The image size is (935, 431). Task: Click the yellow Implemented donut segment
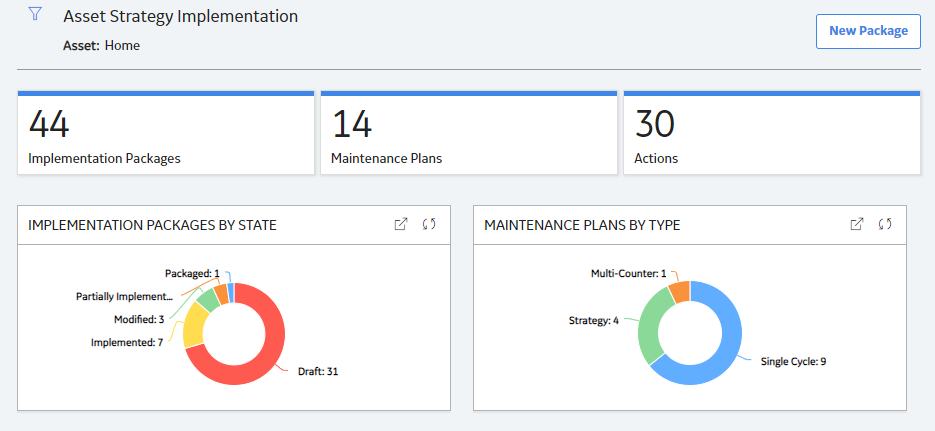[194, 325]
